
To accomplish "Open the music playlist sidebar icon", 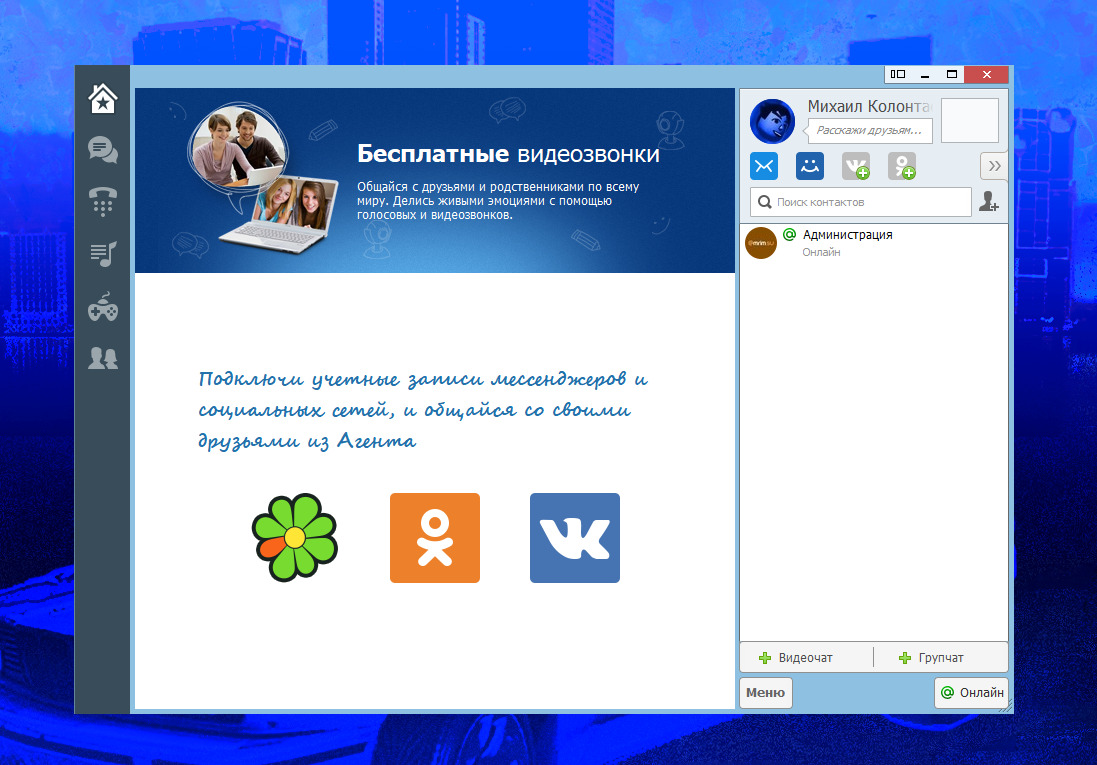I will [x=103, y=254].
